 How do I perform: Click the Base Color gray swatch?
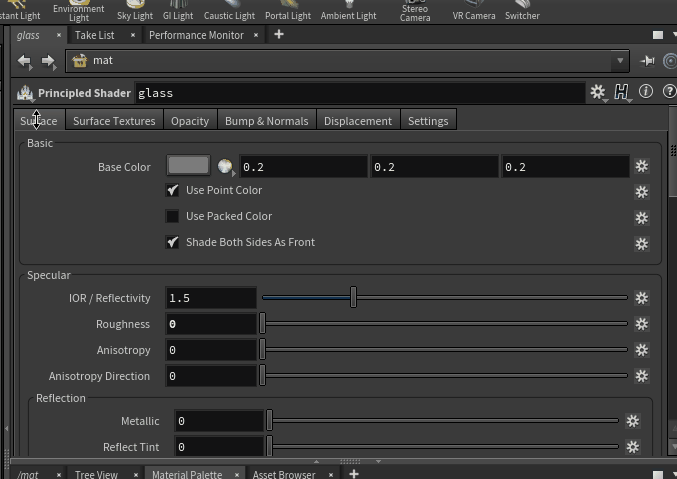[188, 166]
